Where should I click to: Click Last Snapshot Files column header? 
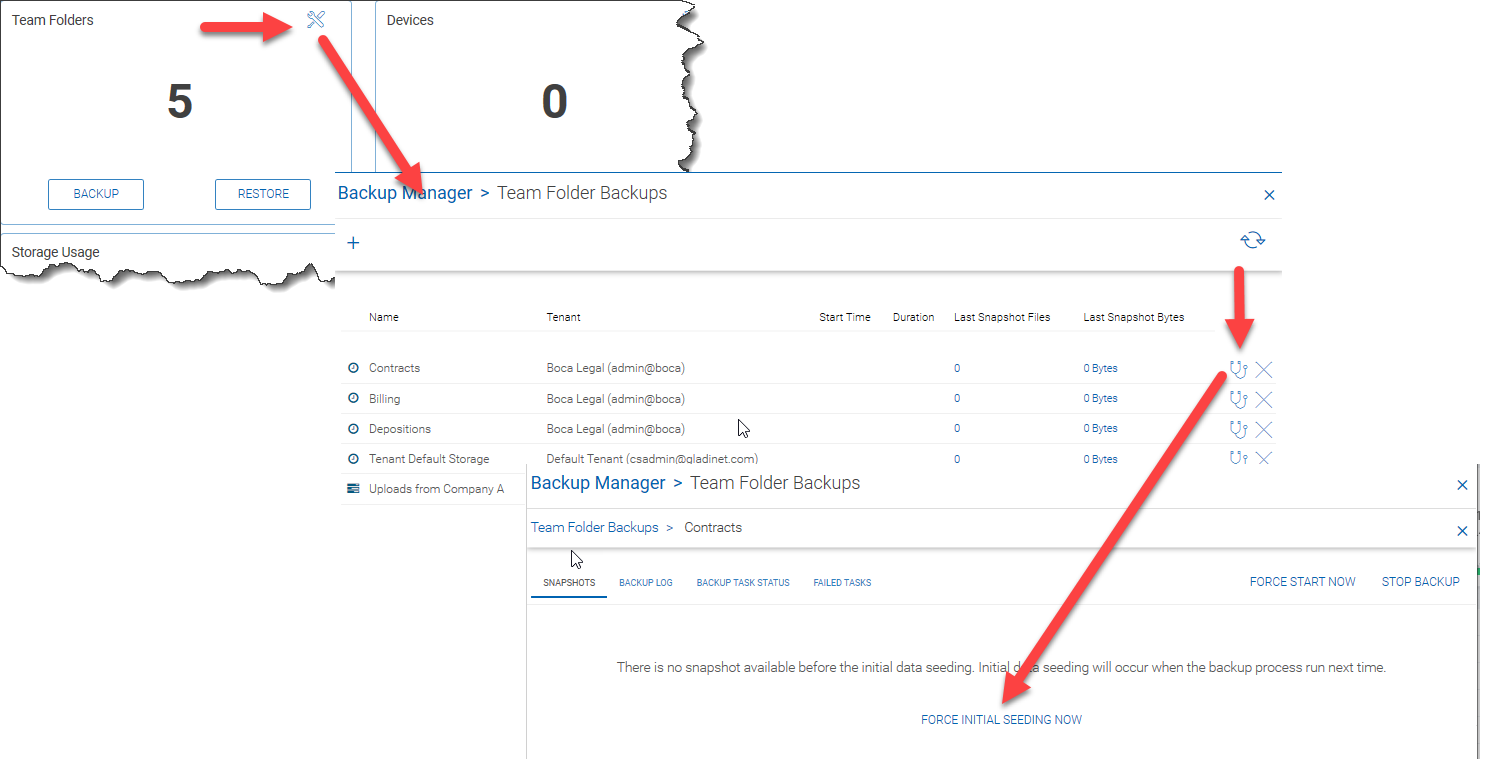[x=1002, y=317]
